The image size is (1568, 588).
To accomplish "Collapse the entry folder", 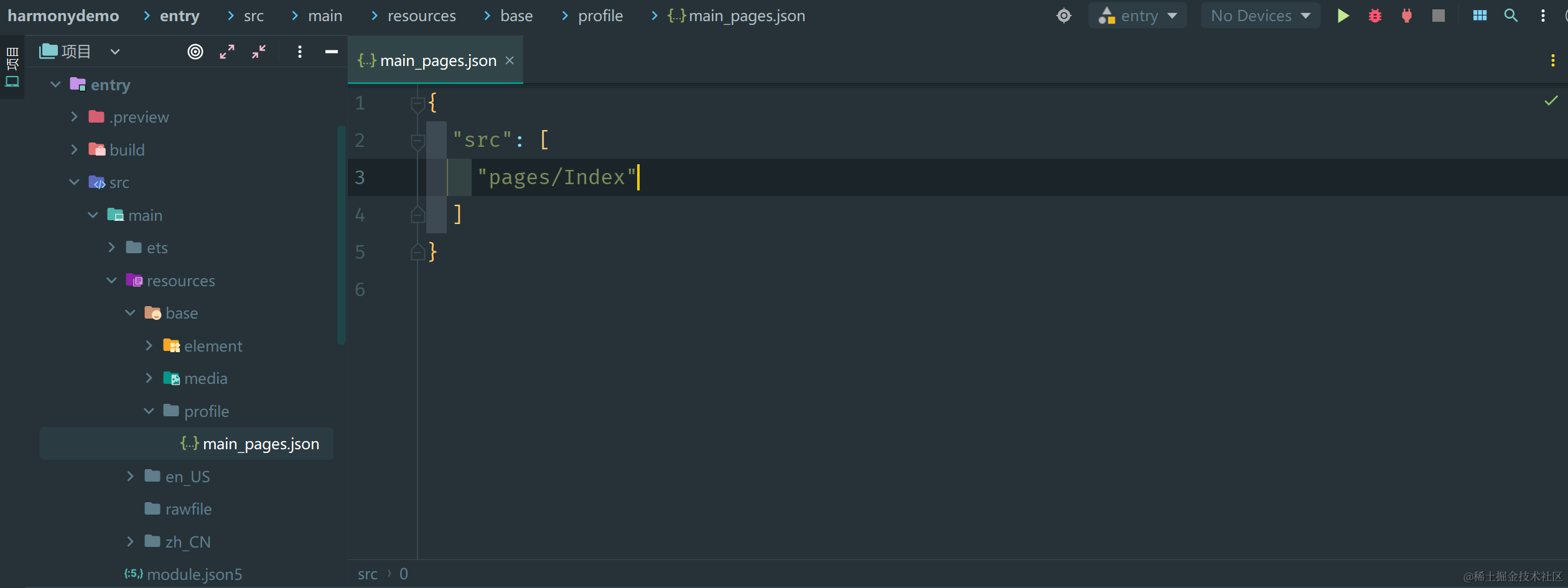I will [x=55, y=85].
